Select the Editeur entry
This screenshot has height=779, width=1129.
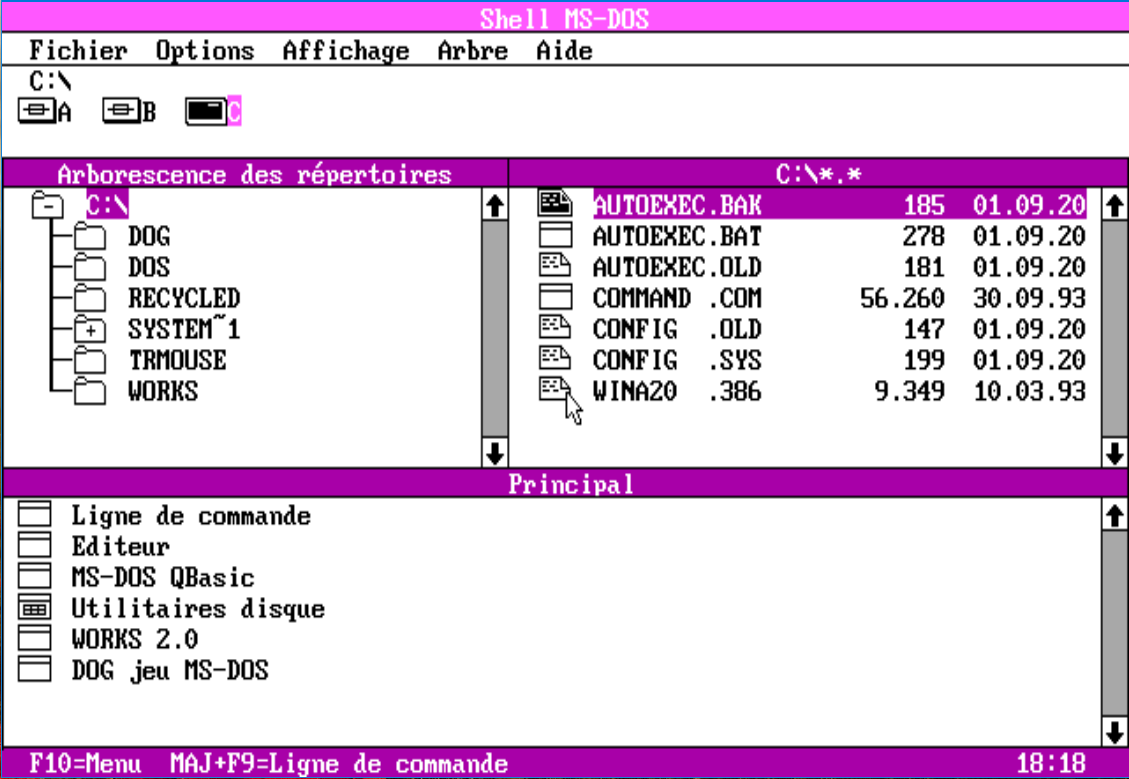(120, 546)
